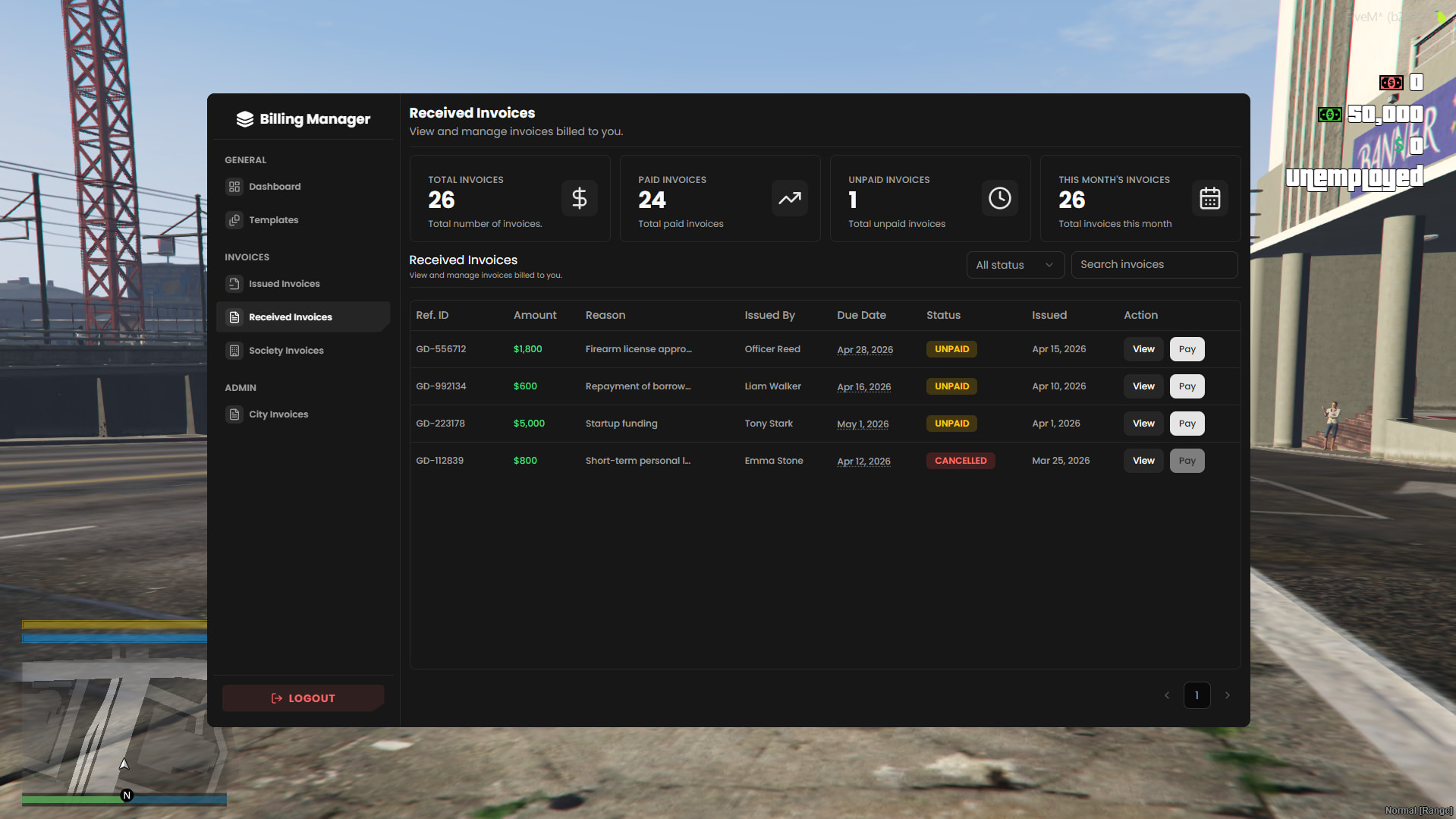Screen dimensions: 1456x819
Task: Open City Invoices admin section
Action: pyautogui.click(x=303, y=414)
